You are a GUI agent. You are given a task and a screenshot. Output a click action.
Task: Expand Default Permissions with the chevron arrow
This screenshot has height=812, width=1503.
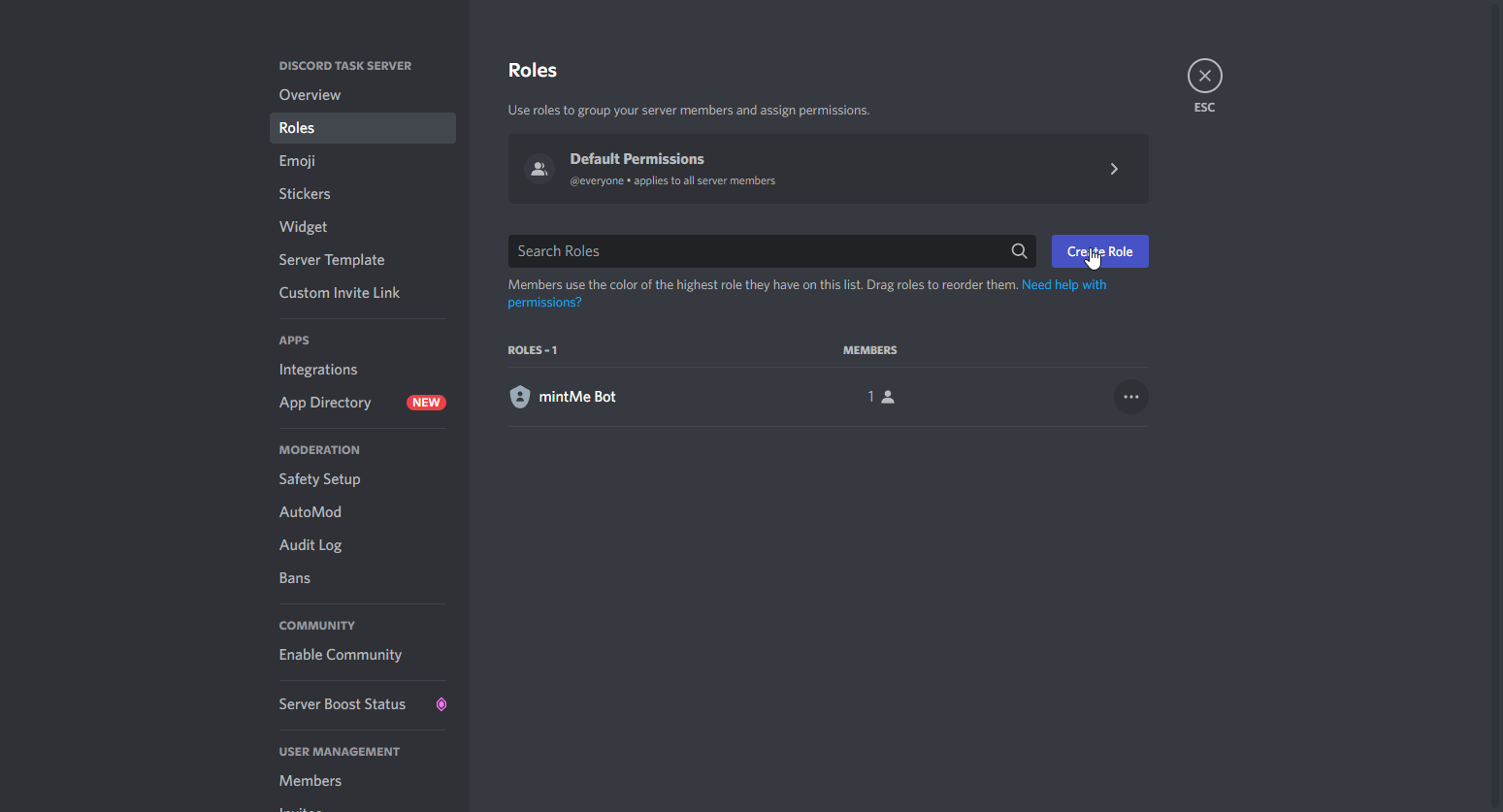coord(1114,169)
